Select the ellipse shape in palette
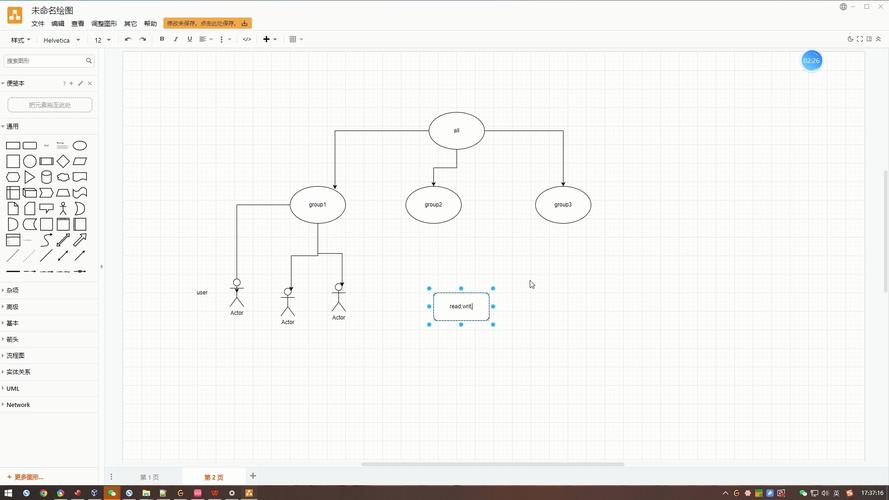 click(80, 146)
